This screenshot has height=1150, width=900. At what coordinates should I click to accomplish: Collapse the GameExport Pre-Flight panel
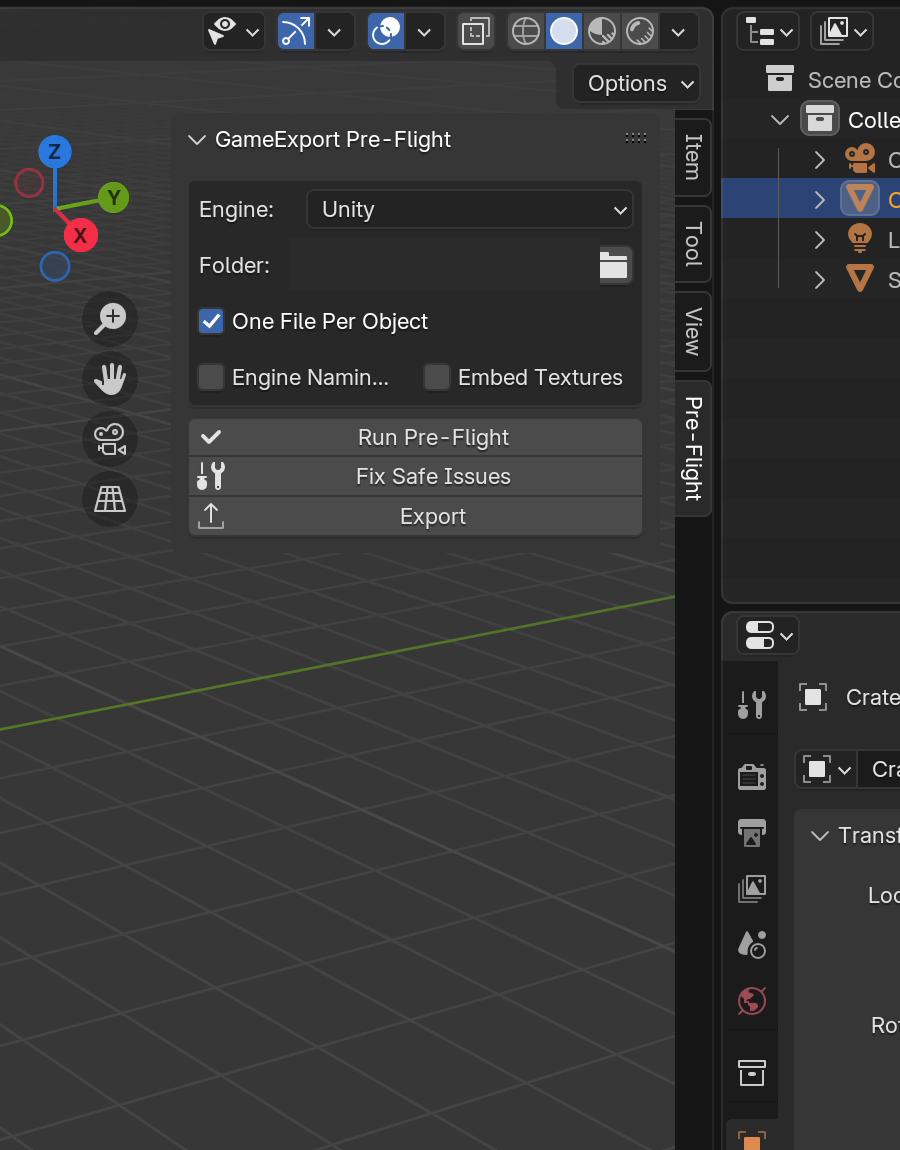(x=197, y=139)
